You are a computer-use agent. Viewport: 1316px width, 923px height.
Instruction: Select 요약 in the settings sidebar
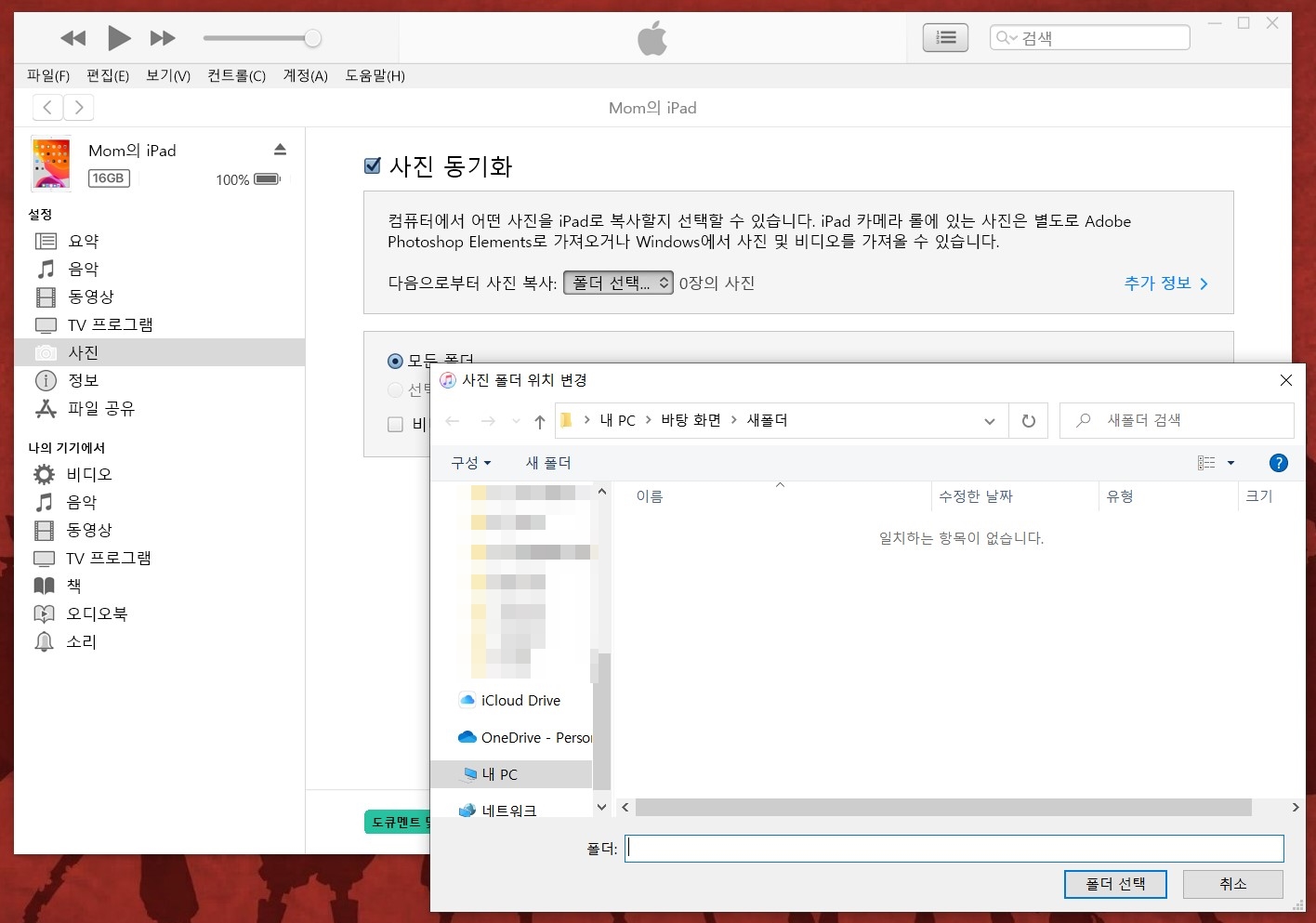pos(160,241)
